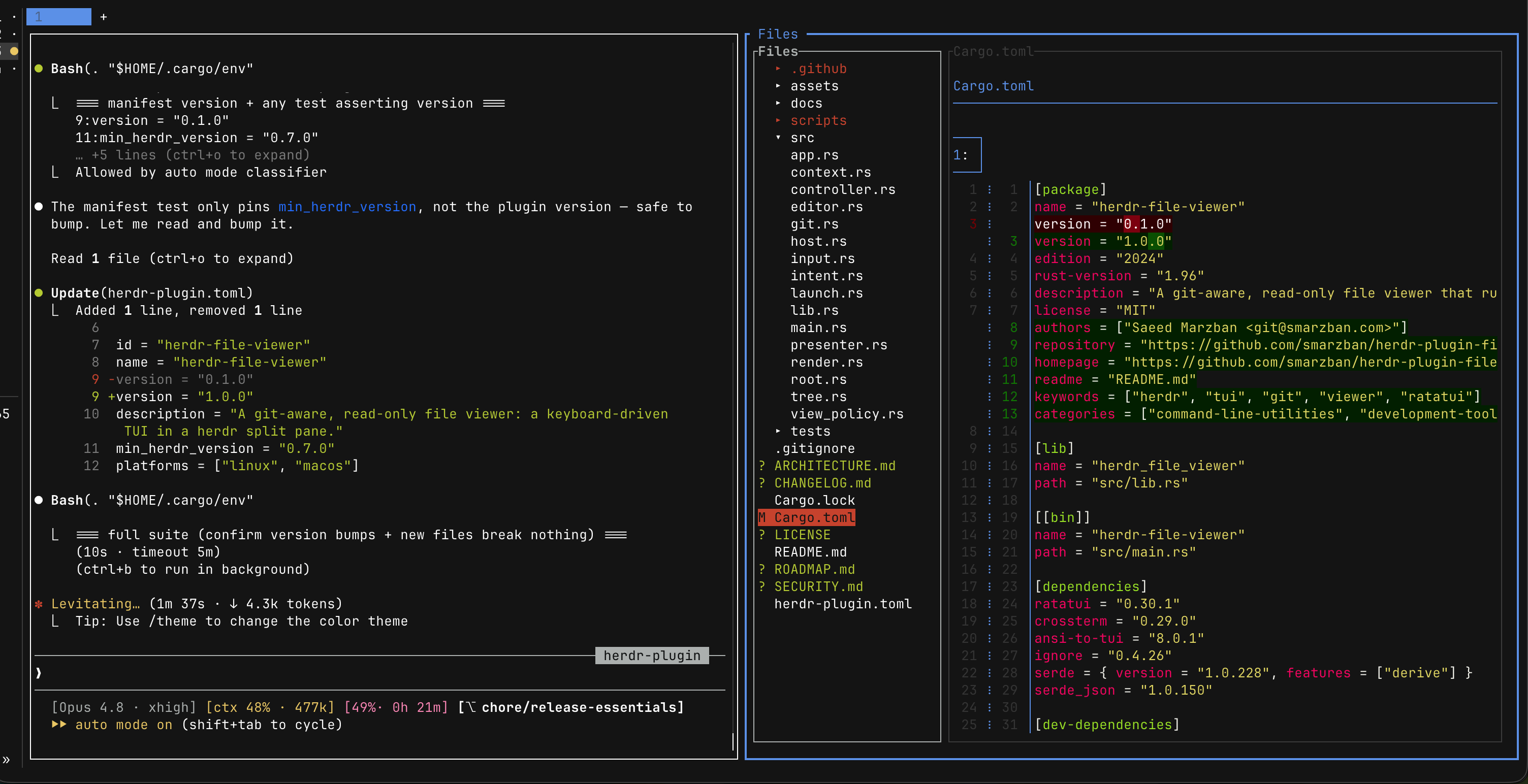Open intent.rs in the file tree

point(826,276)
